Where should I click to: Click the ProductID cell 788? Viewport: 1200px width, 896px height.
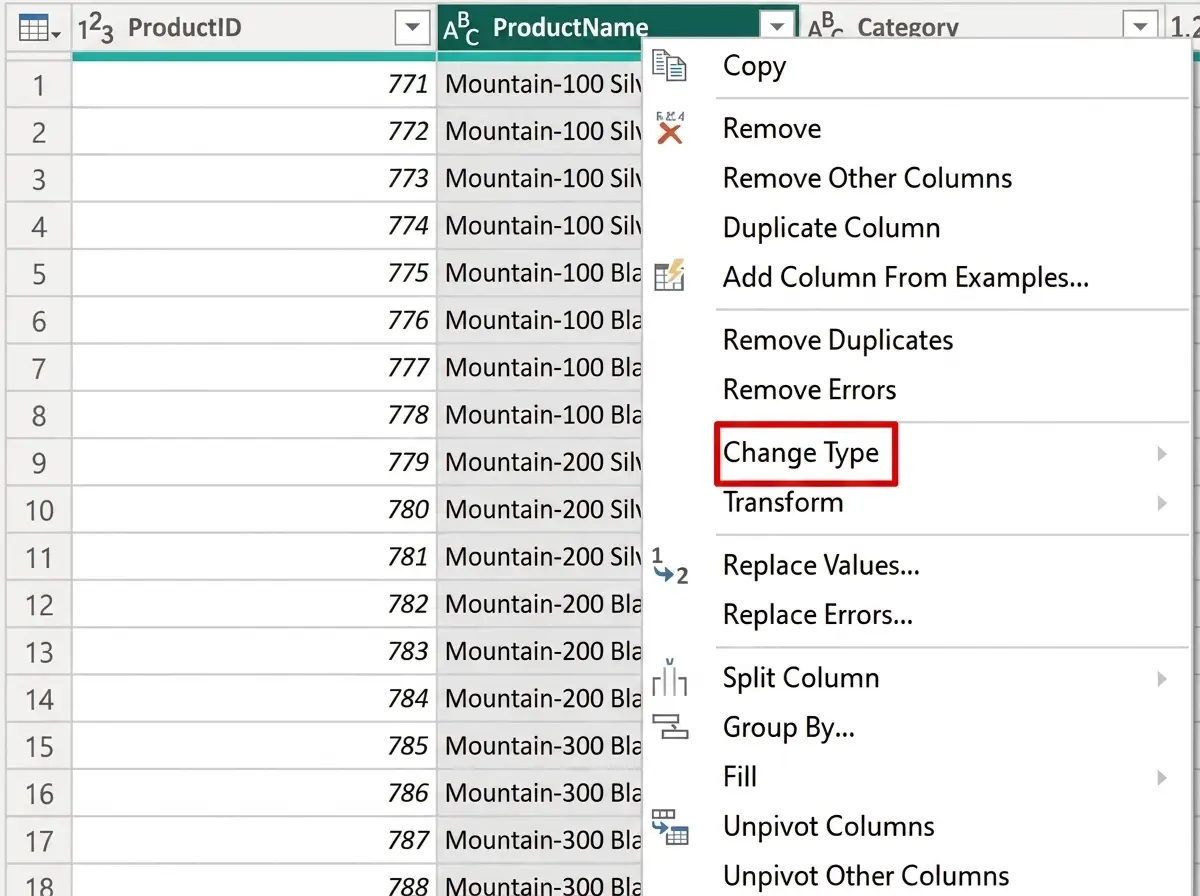point(254,880)
